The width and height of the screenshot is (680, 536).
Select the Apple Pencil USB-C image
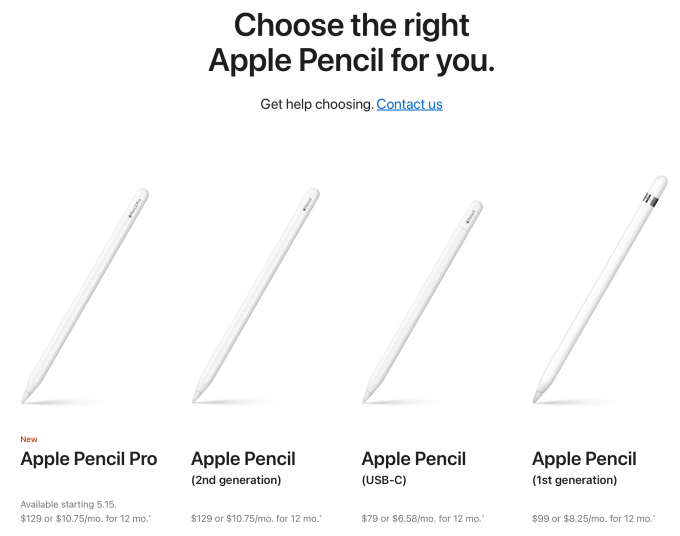(425, 300)
